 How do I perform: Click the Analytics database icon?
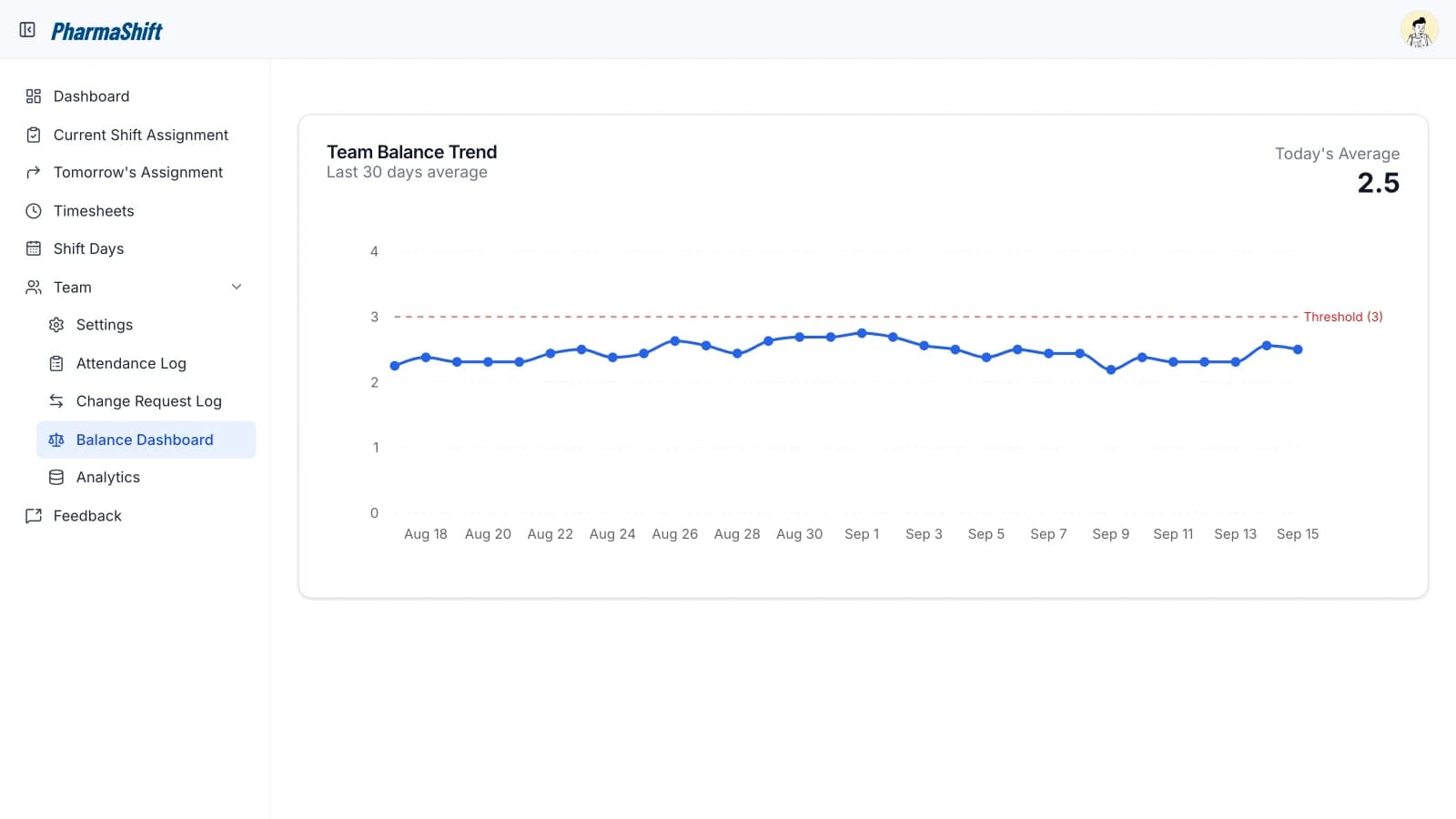pos(56,477)
